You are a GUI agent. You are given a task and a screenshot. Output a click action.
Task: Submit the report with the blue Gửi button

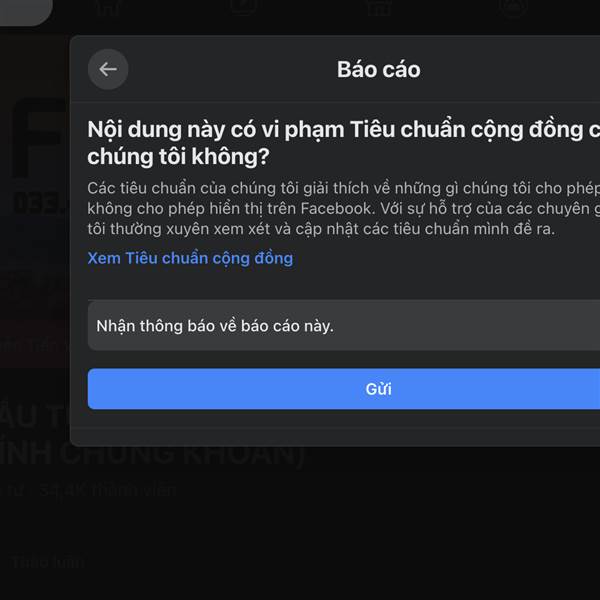344,389
